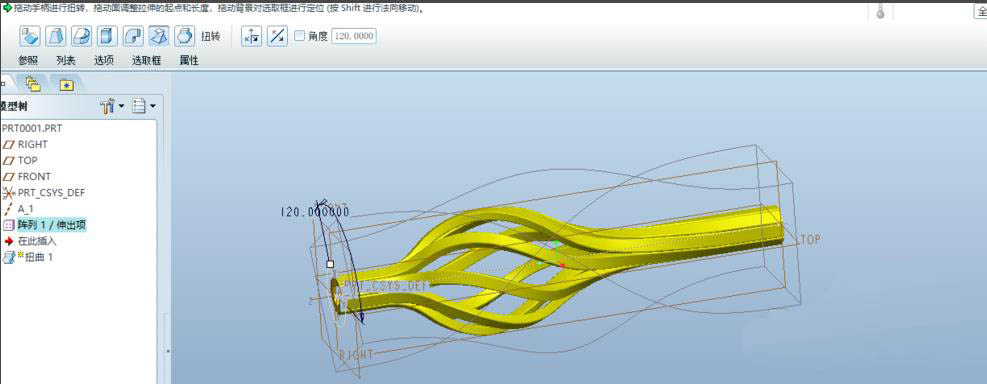Viewport: 987px width, 384px height.
Task: Click the twist angle drag handle square
Action: 330,264
